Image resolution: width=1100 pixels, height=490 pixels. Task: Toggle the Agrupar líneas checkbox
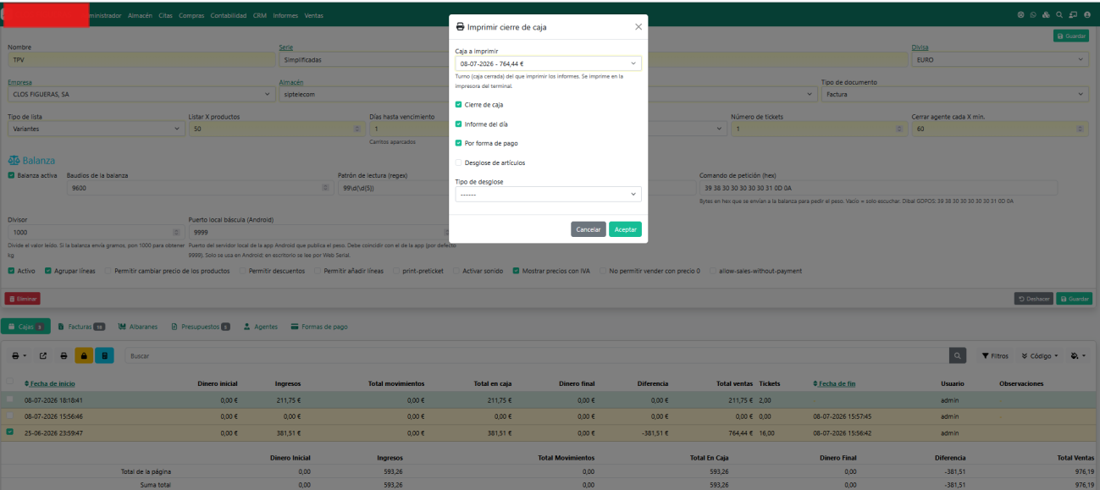pos(48,270)
